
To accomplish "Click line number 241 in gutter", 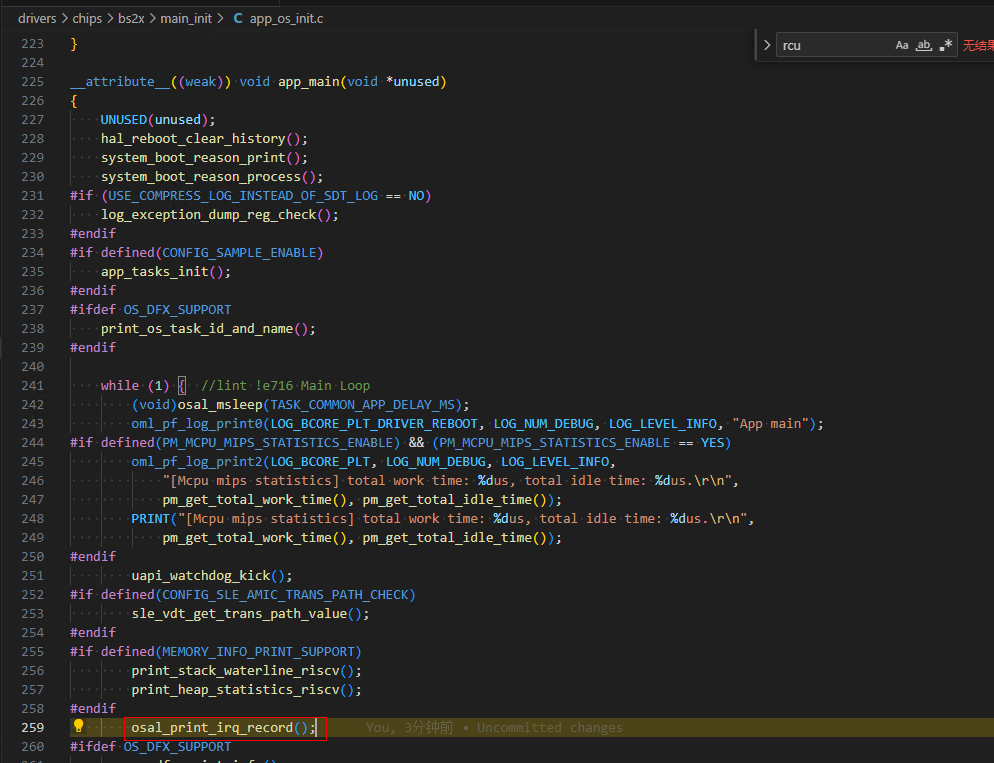I will pyautogui.click(x=32, y=385).
